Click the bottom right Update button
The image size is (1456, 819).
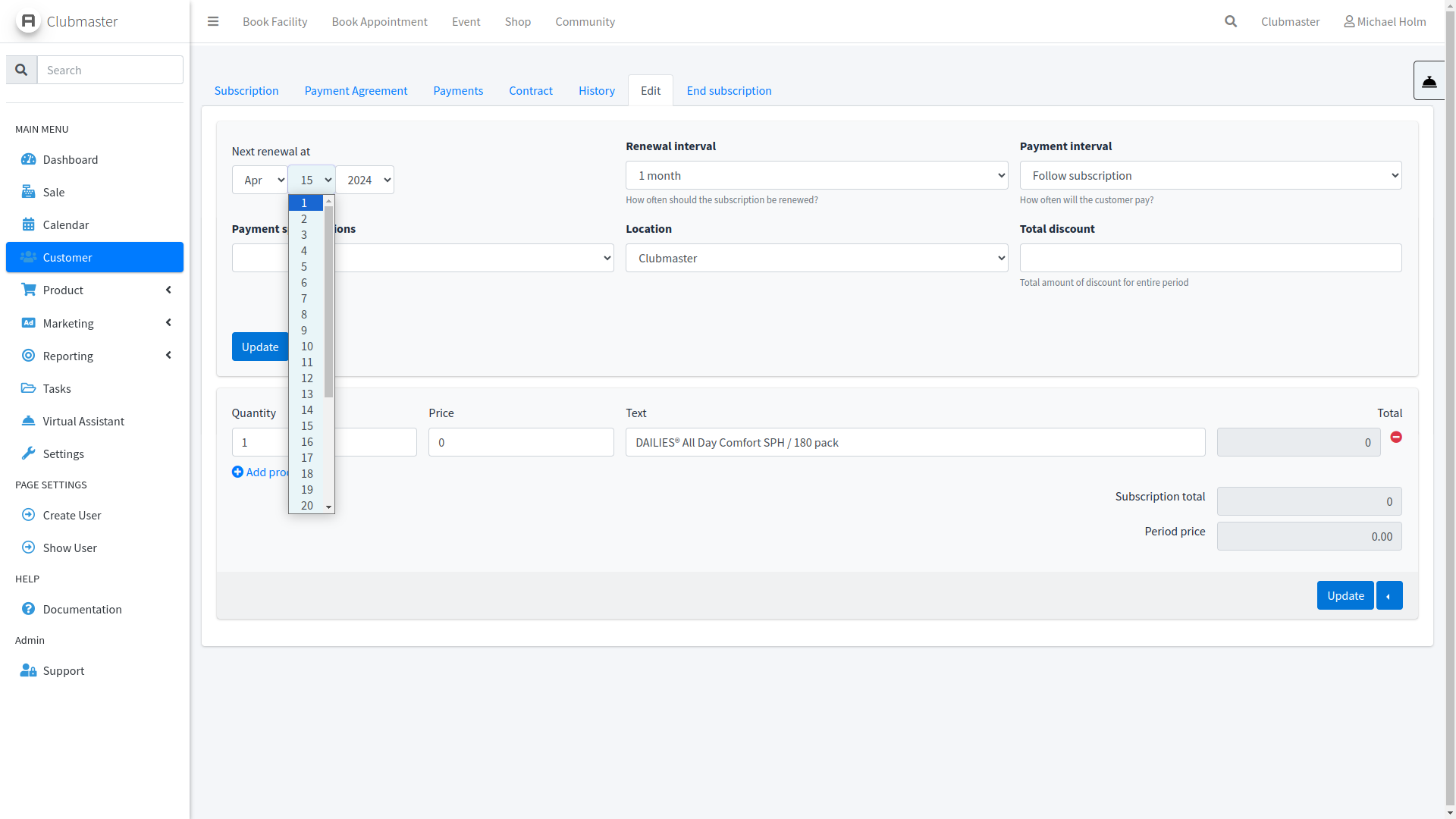[1345, 595]
